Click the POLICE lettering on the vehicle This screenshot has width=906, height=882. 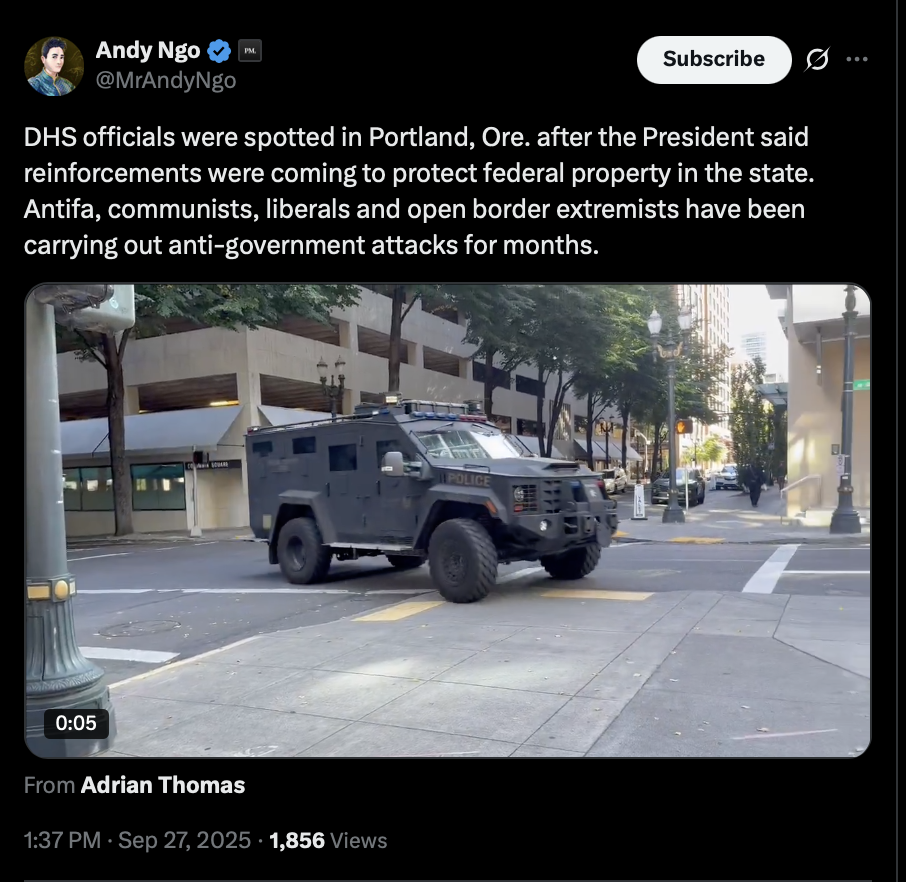[x=469, y=480]
